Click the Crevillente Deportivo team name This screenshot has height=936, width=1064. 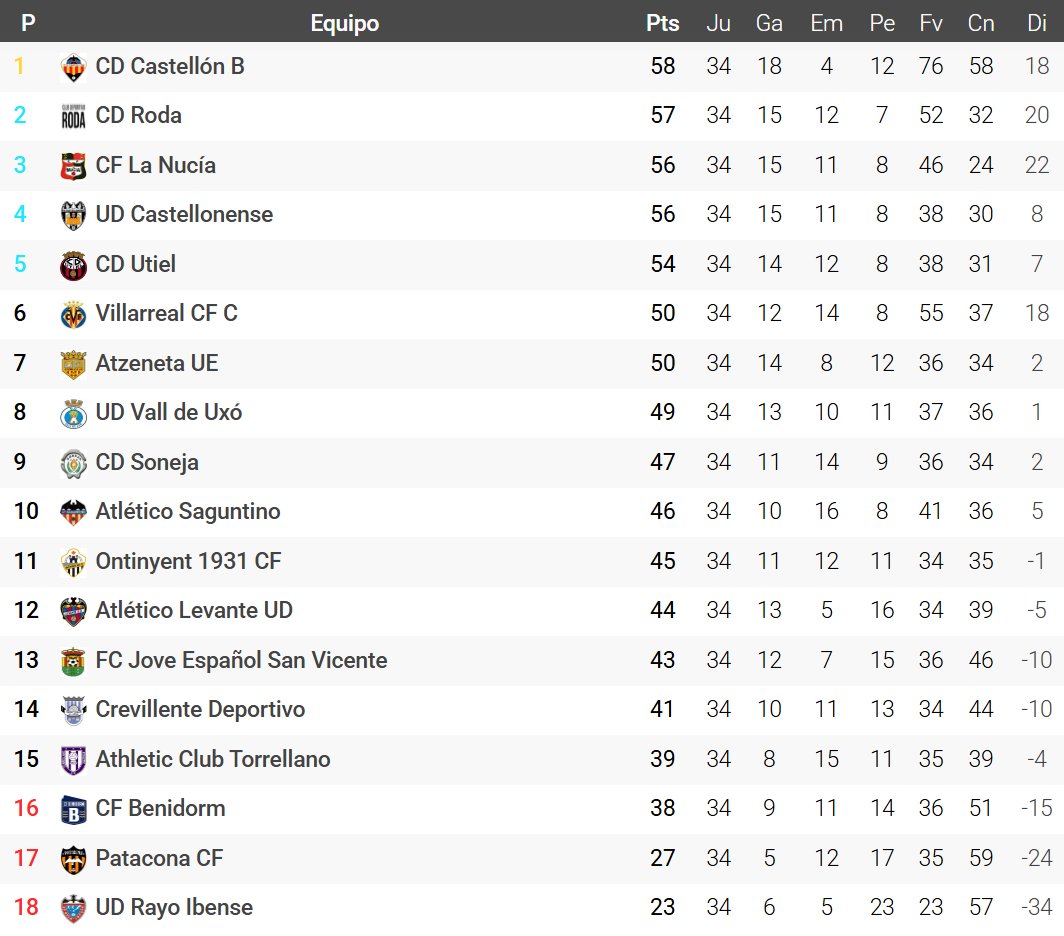coord(200,710)
